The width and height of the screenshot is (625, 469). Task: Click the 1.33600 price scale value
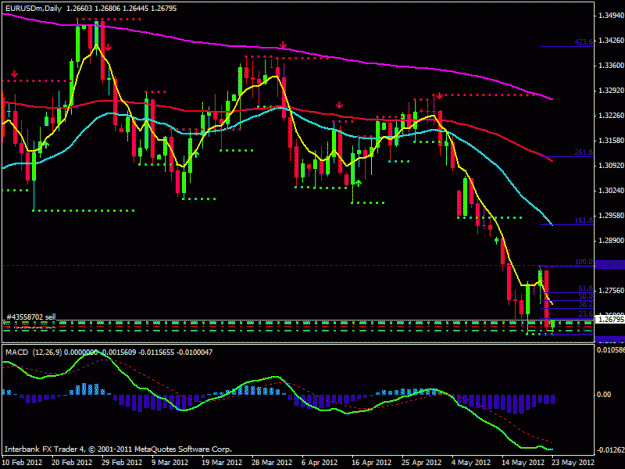[611, 65]
